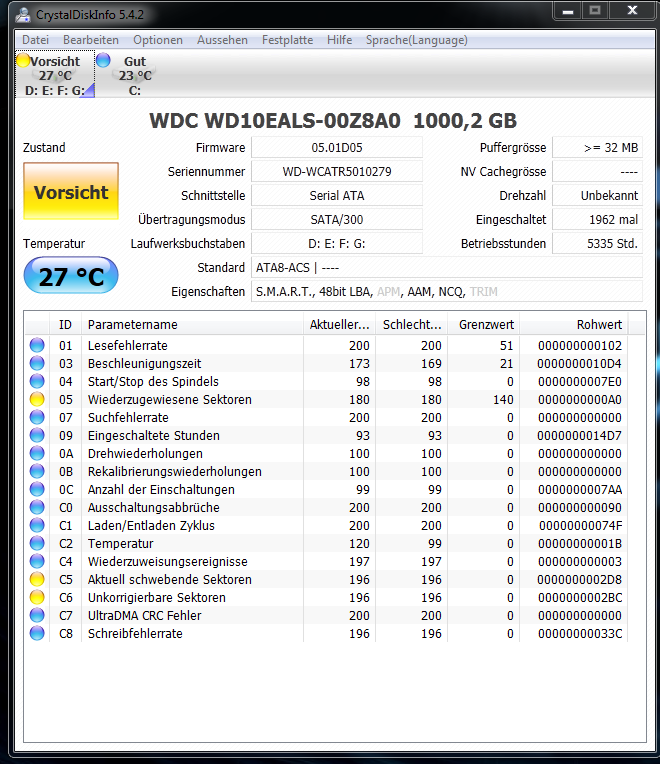Image resolution: width=660 pixels, height=764 pixels.
Task: Click the Standard field ATA8-ACS
Action: (447, 267)
